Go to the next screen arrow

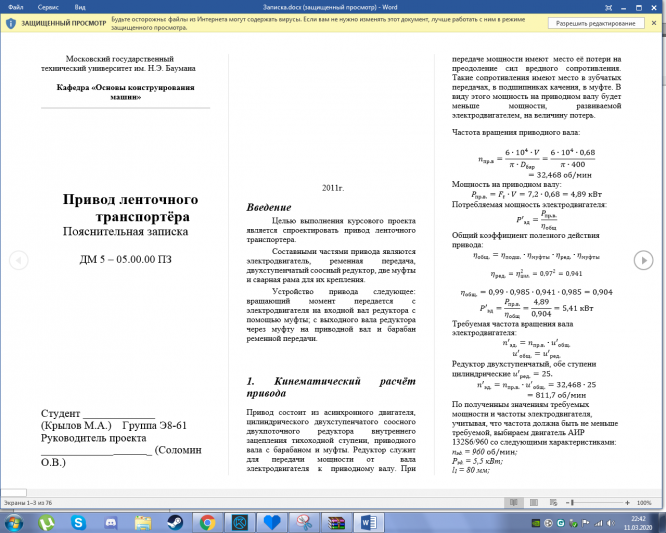[x=643, y=260]
